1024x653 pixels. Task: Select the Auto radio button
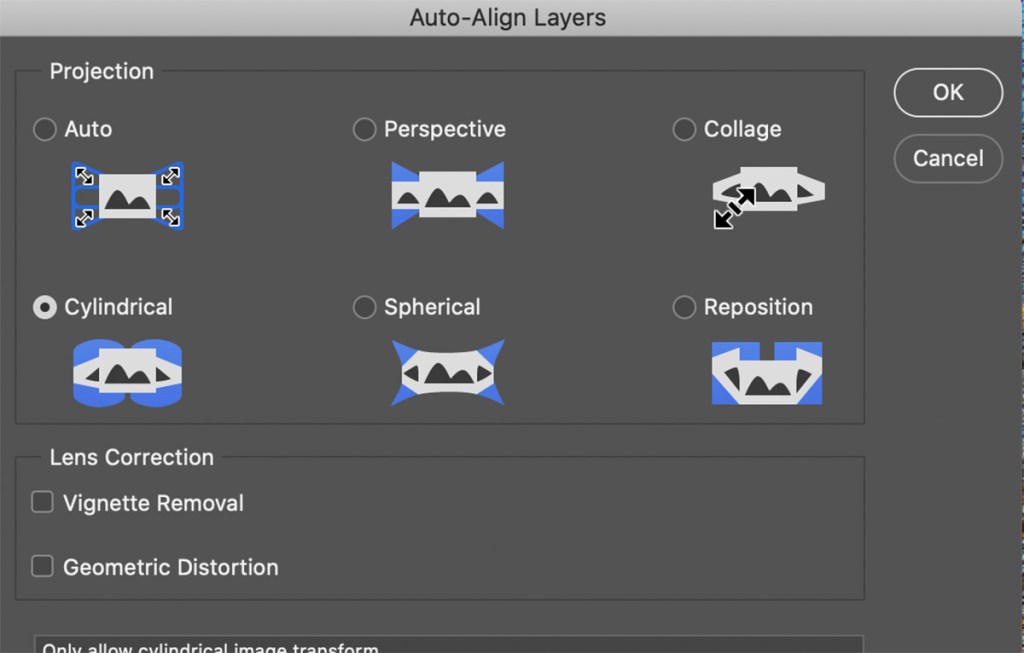[x=45, y=130]
